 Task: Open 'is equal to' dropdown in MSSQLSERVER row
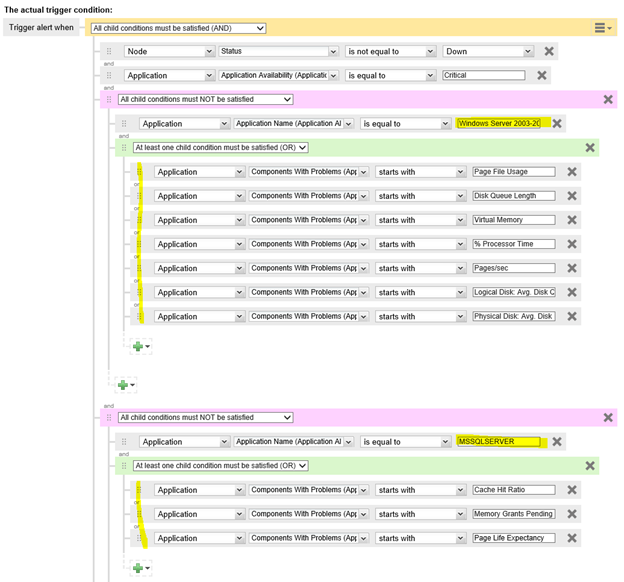coord(406,441)
